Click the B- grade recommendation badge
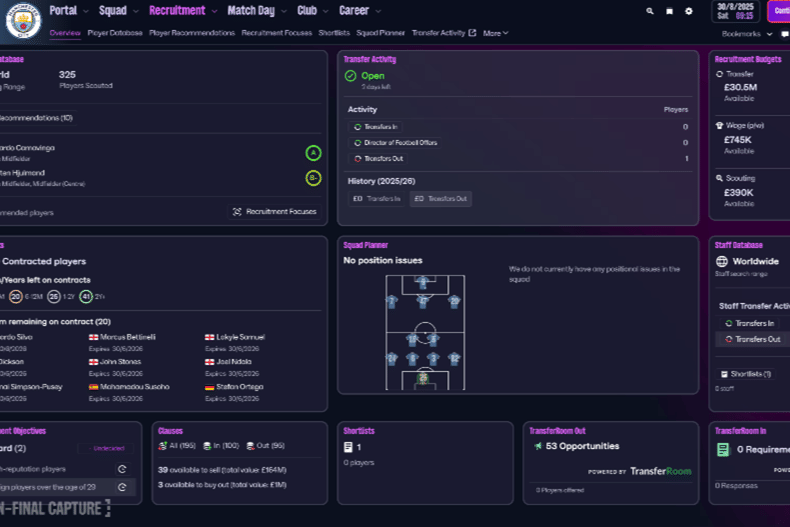Screen dimensions: 790x527 pos(313,178)
